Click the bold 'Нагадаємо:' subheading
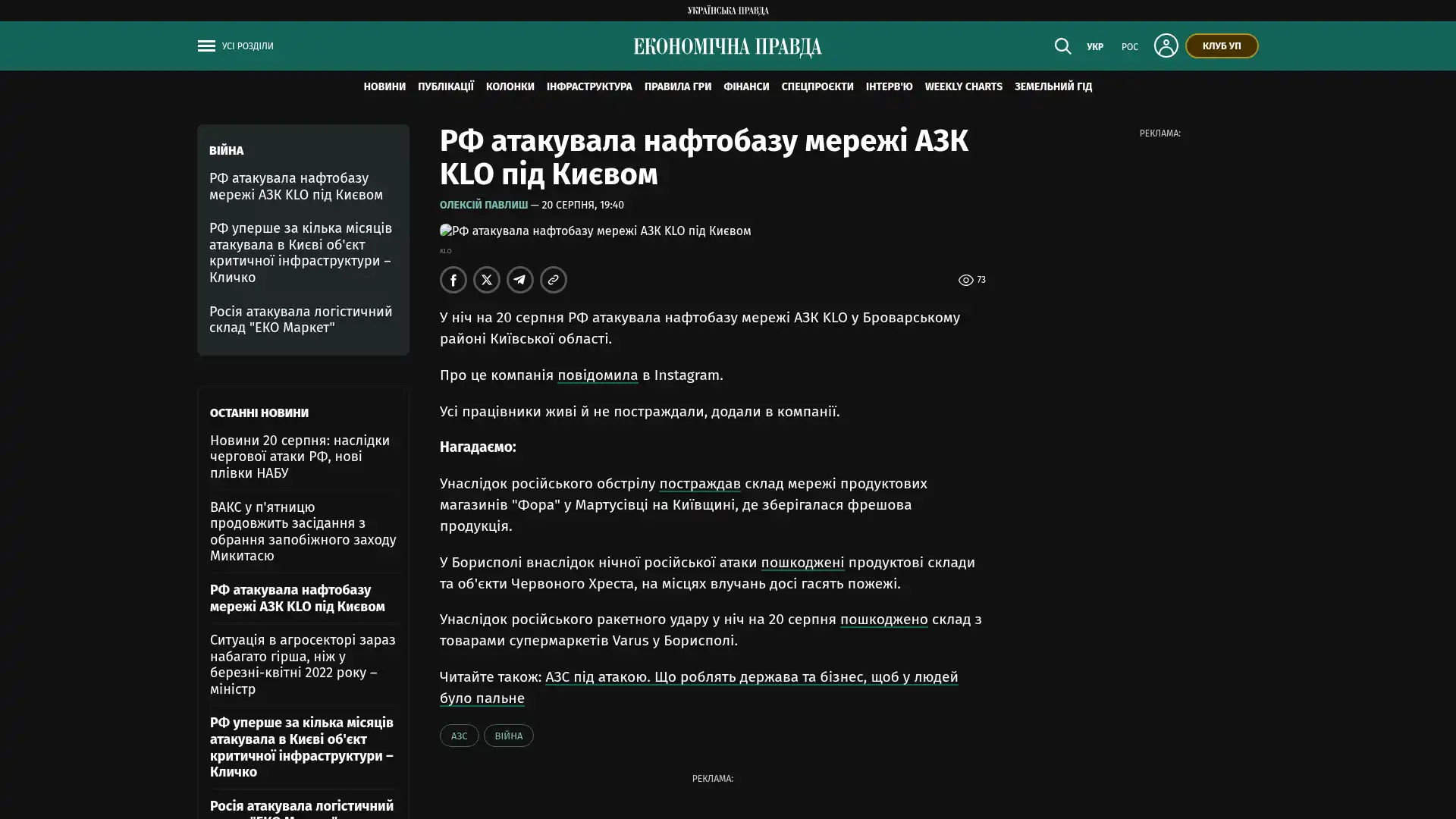This screenshot has width=1456, height=819. pyautogui.click(x=478, y=447)
